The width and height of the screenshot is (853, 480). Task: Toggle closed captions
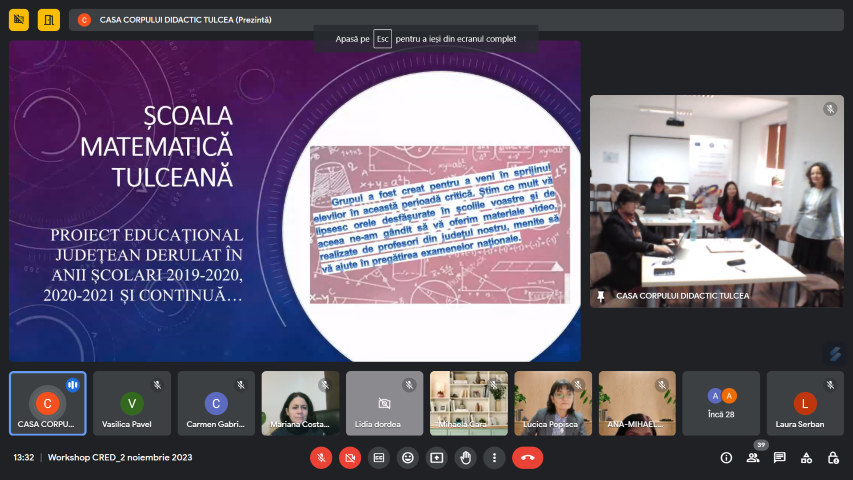tap(378, 457)
